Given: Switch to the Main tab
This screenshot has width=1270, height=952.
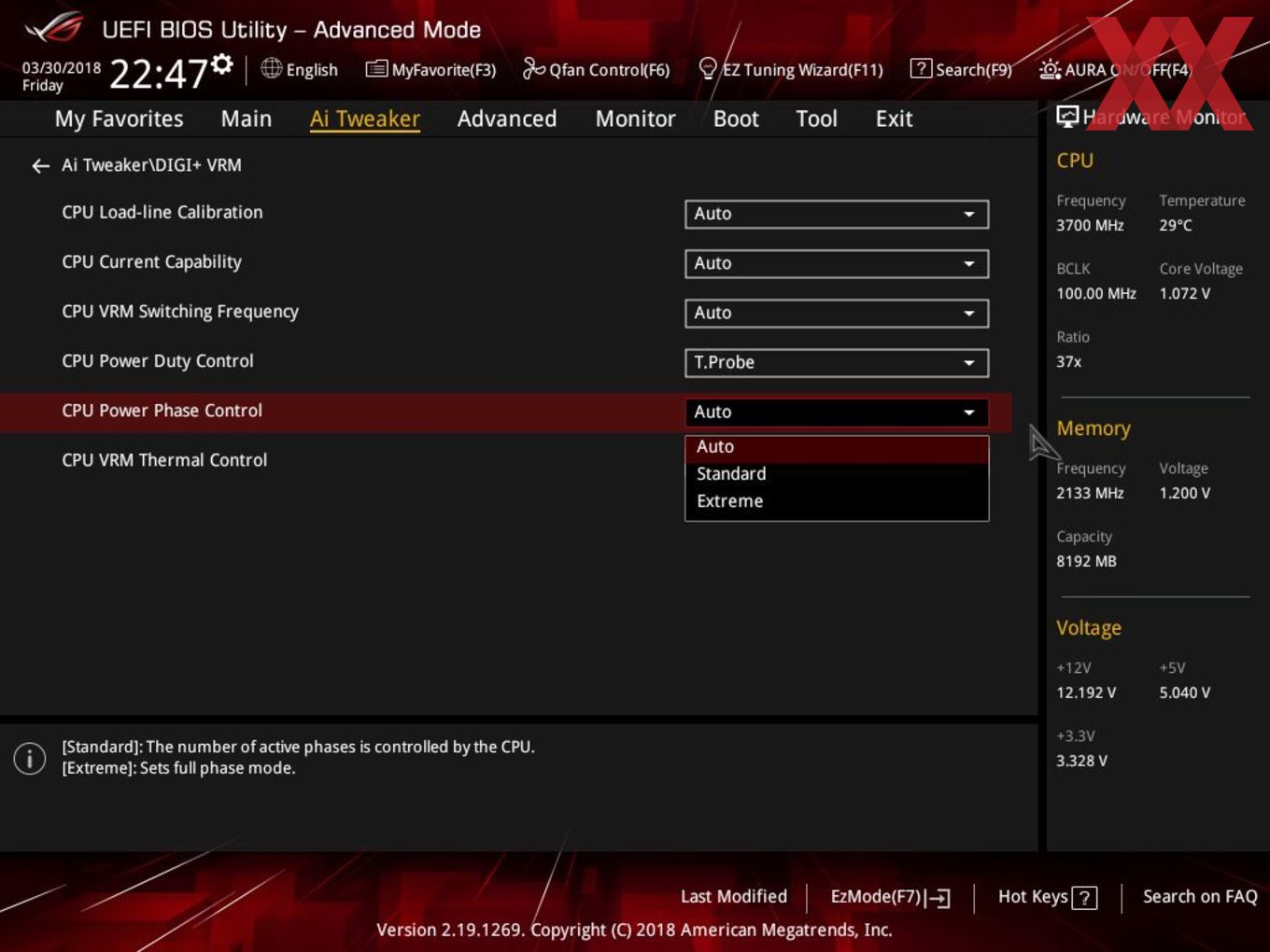Looking at the screenshot, I should pyautogui.click(x=247, y=119).
